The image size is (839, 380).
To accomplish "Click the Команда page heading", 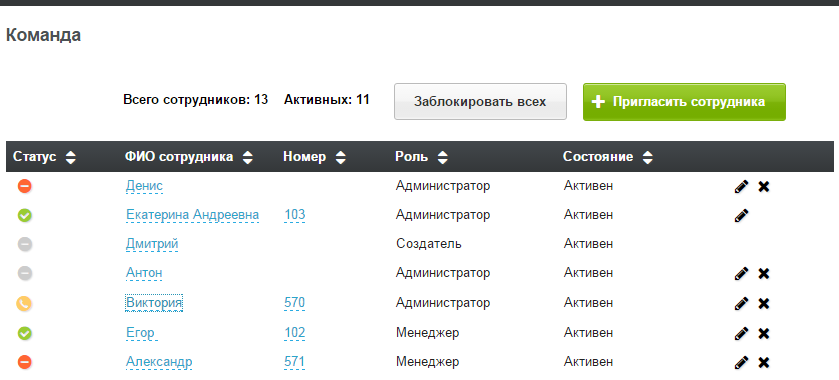I will (x=43, y=35).
